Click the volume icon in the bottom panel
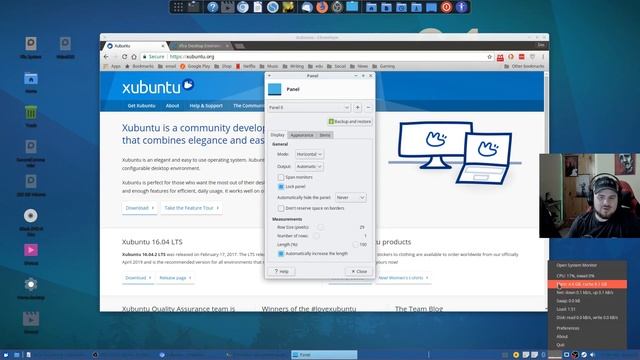Screen dimensions: 640x360 [x=592, y=355]
